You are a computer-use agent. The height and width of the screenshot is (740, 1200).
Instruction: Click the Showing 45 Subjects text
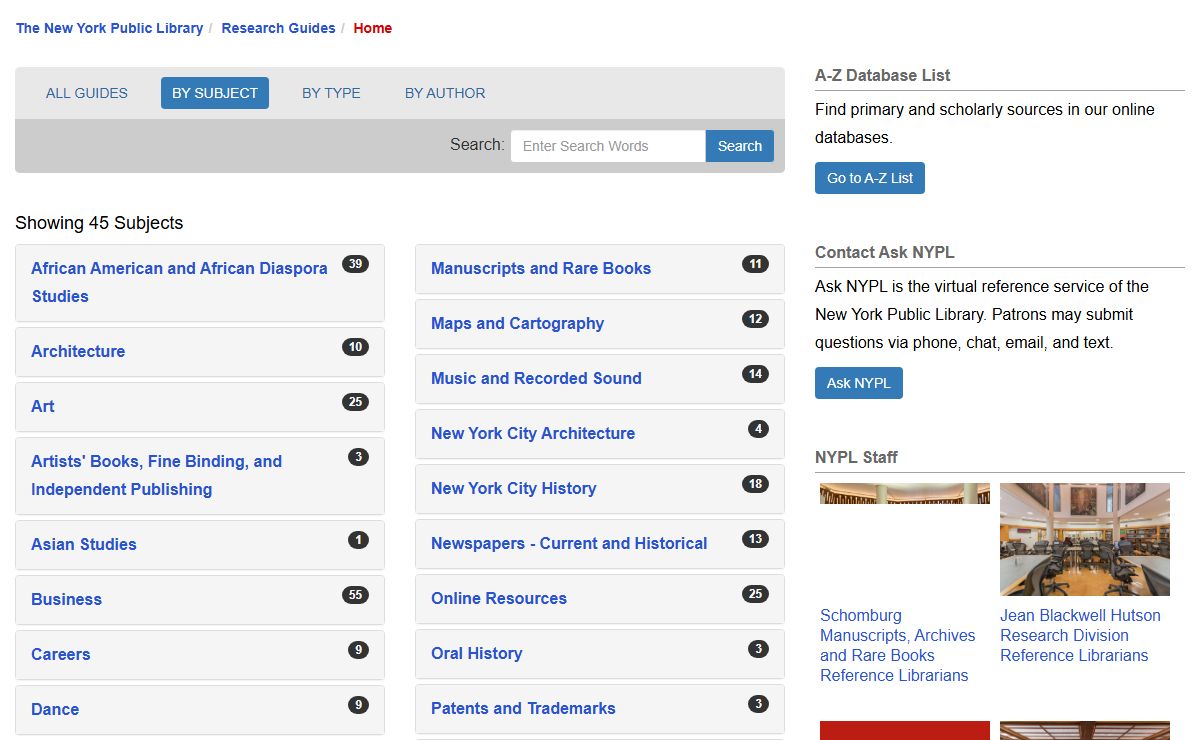[x=99, y=223]
